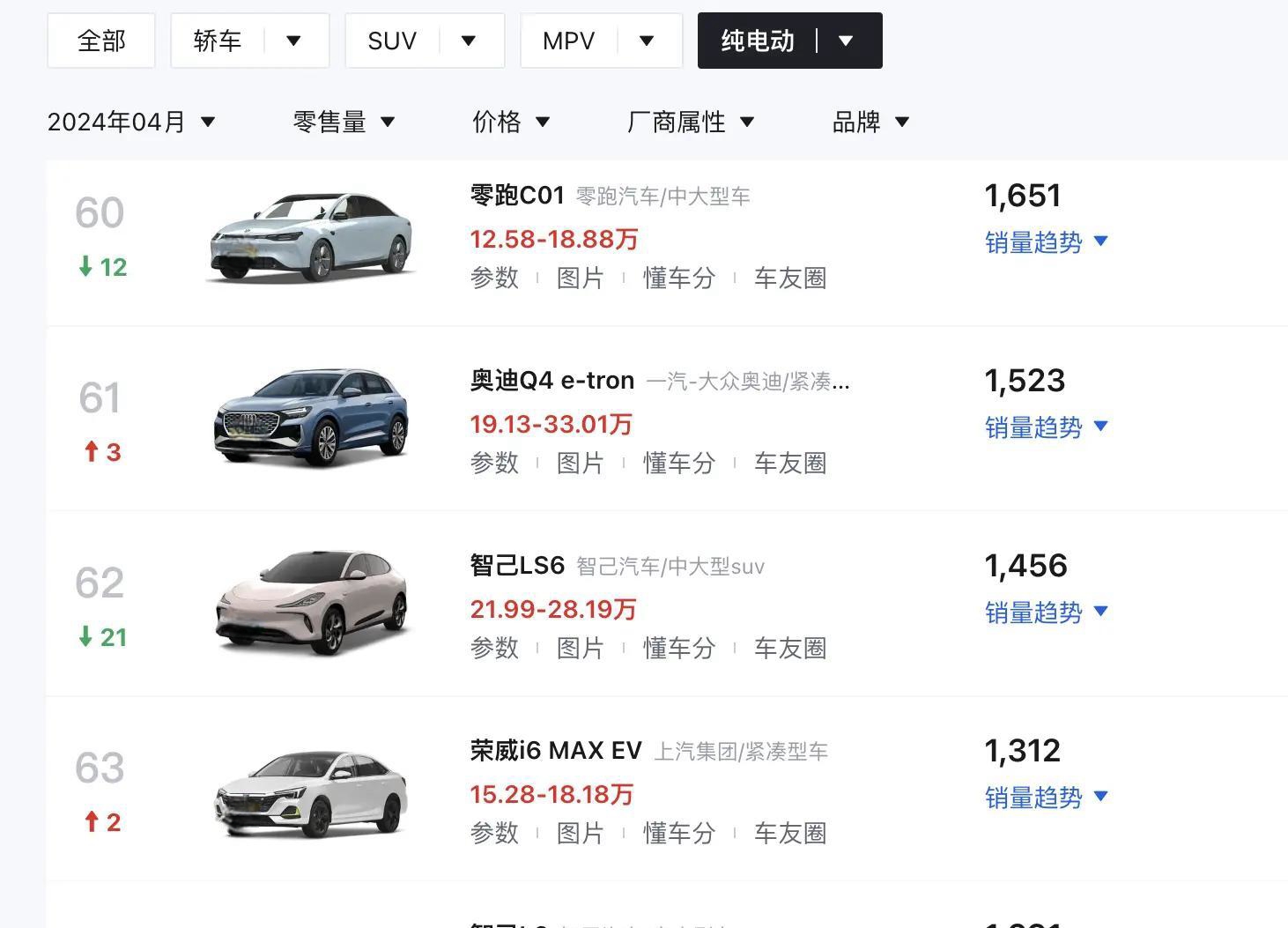Open the 价格 filter menu
The height and width of the screenshot is (928, 1288).
[511, 122]
